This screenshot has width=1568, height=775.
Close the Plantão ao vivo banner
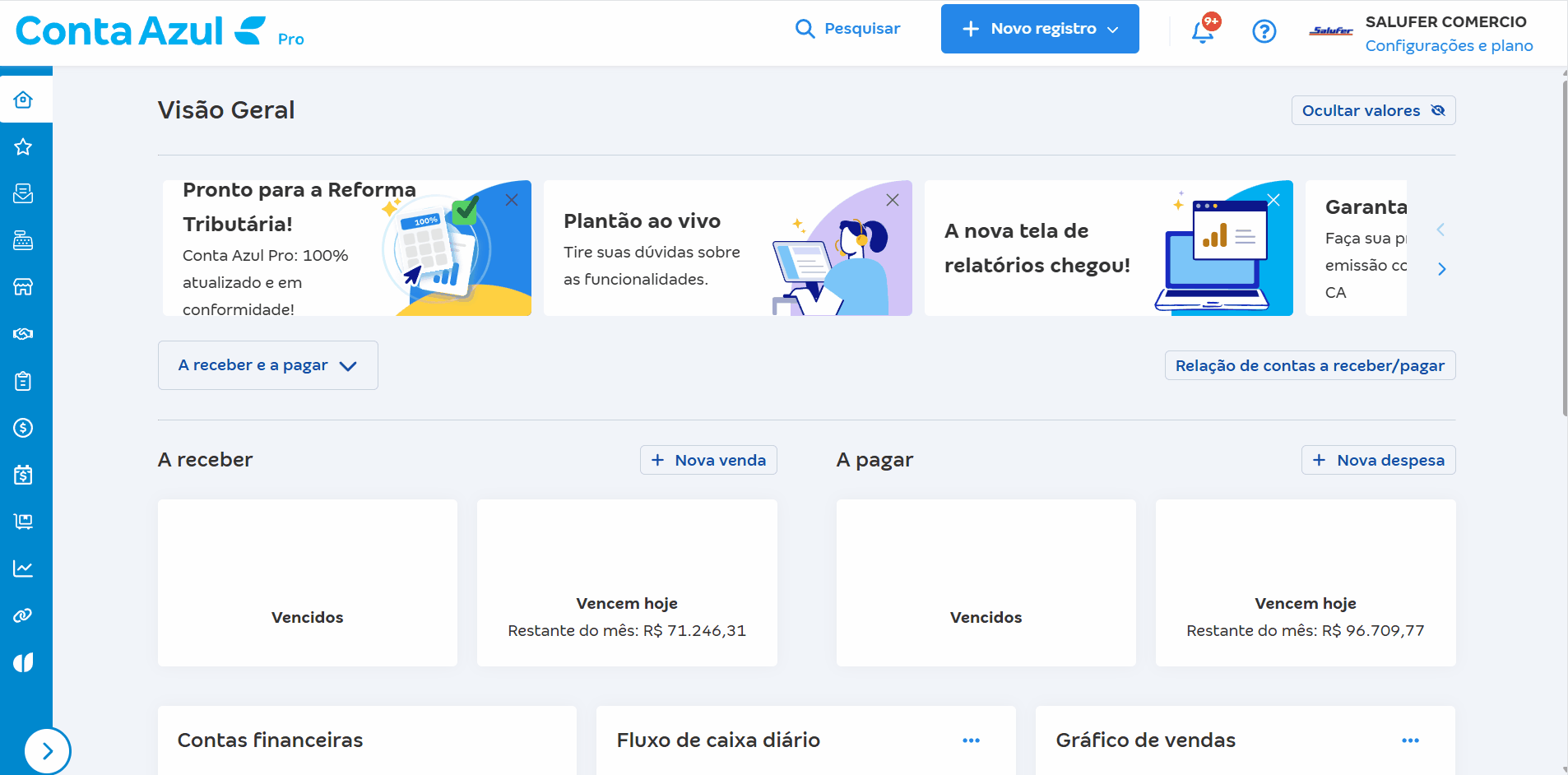pyautogui.click(x=893, y=200)
